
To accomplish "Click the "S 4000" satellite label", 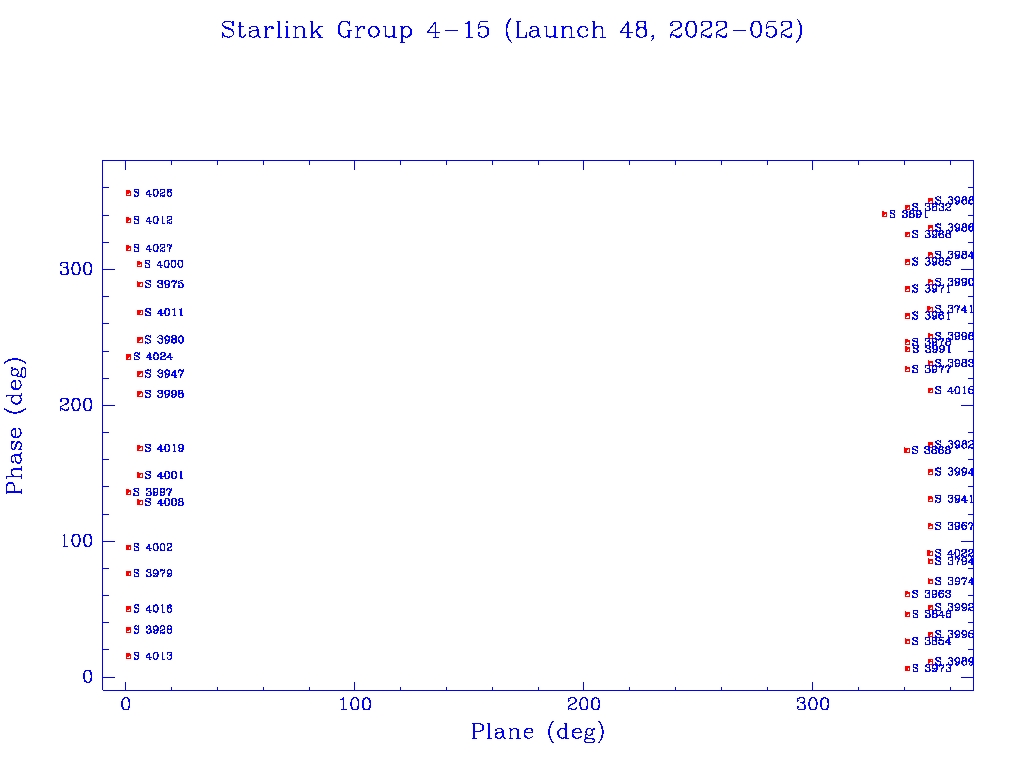I will click(x=164, y=264).
